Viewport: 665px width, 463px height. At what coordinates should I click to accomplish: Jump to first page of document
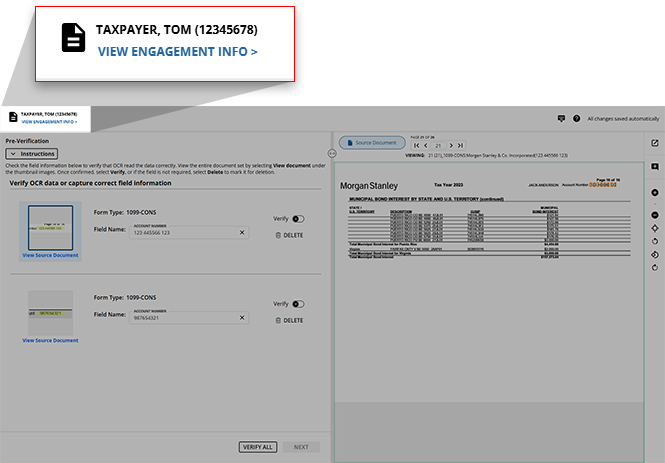point(416,146)
